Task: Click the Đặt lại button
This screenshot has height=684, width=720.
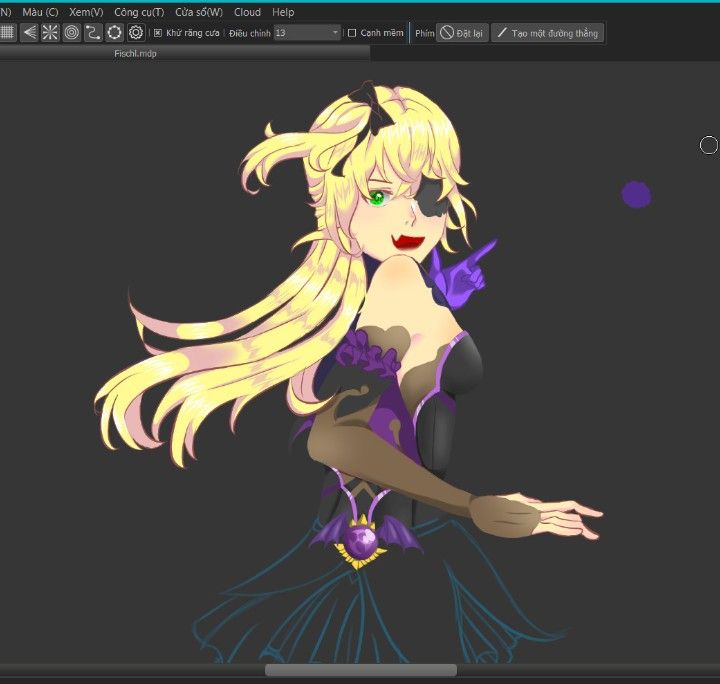Action: [x=462, y=33]
